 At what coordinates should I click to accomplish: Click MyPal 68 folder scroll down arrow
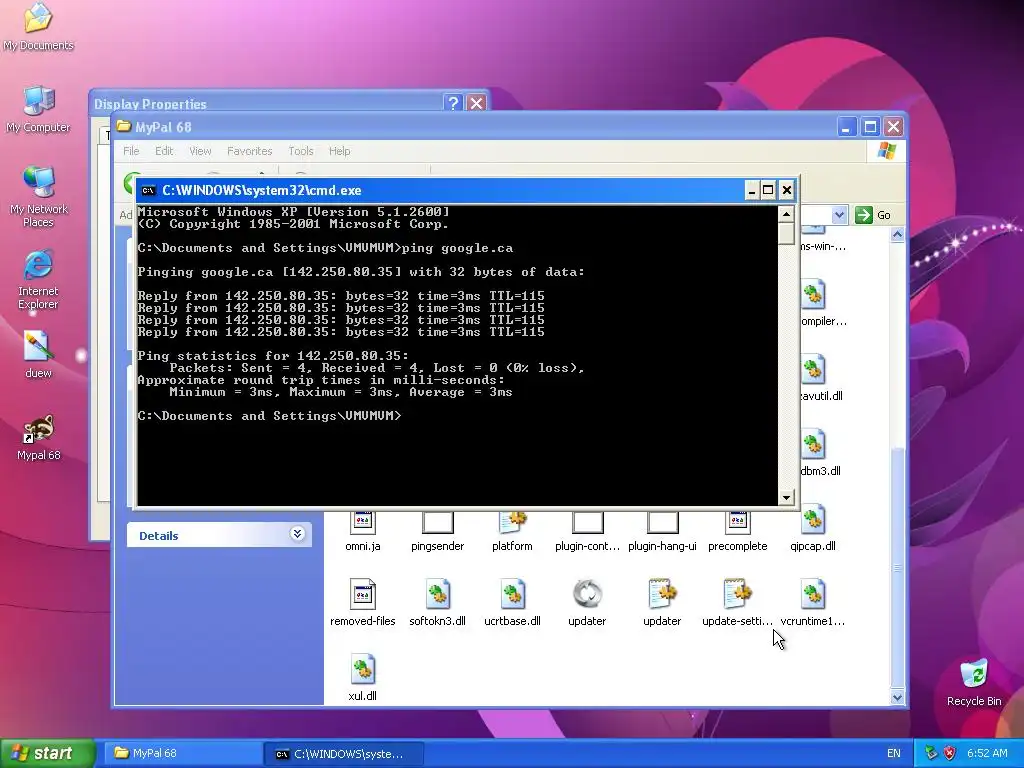[x=897, y=697]
